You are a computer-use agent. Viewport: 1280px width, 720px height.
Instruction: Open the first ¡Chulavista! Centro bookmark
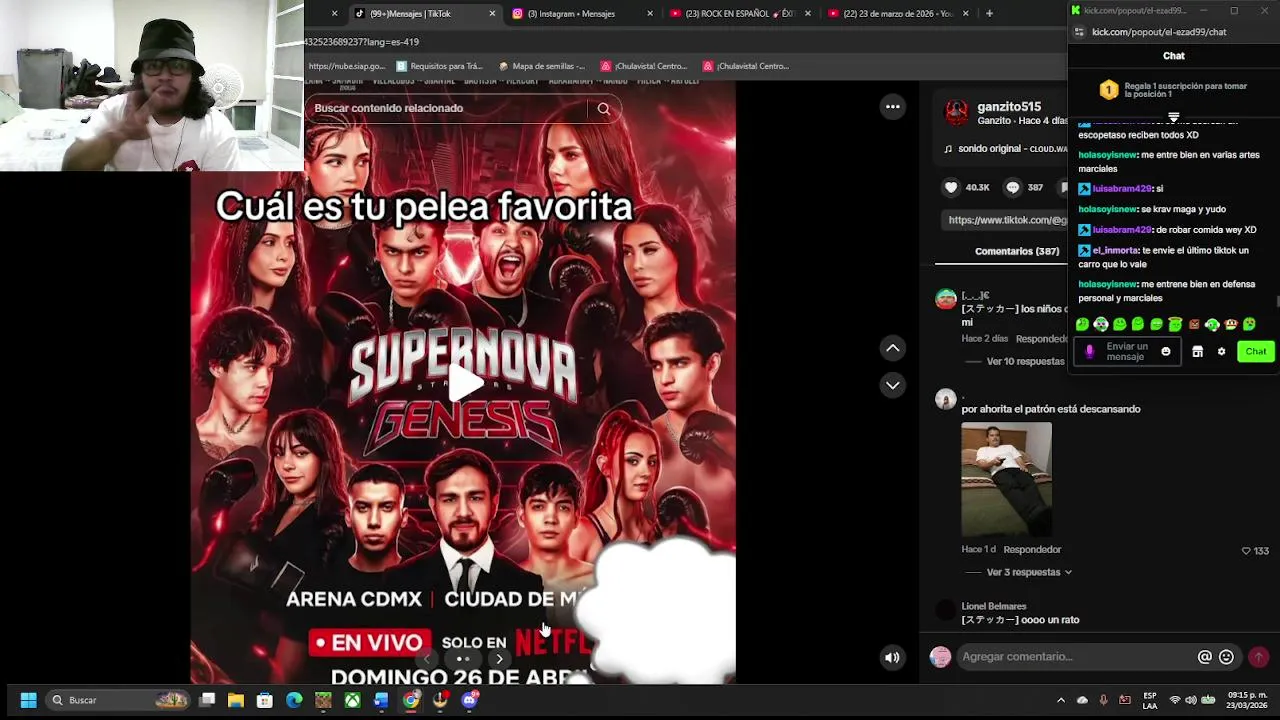643,66
